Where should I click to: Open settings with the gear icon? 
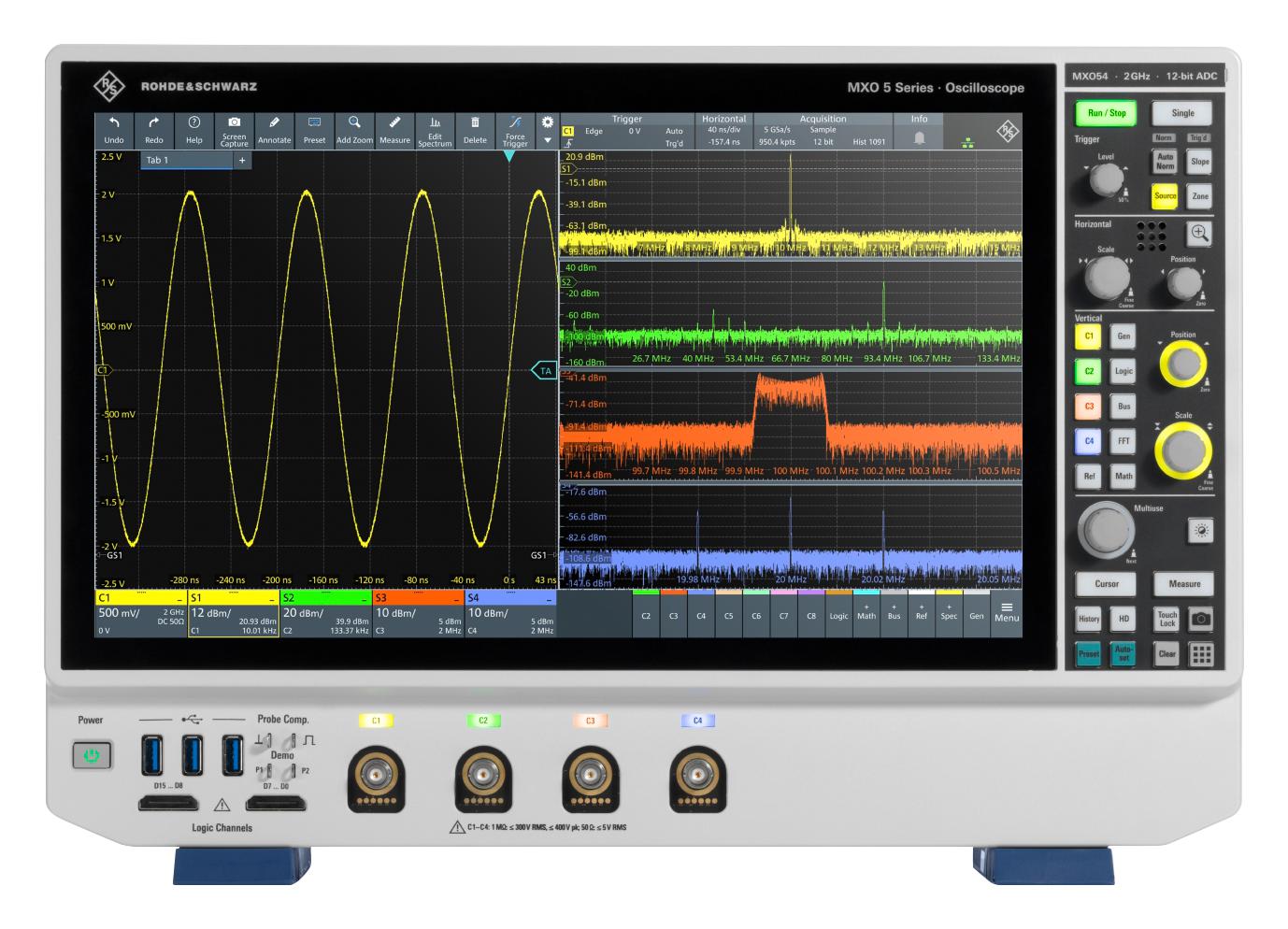pos(548,122)
